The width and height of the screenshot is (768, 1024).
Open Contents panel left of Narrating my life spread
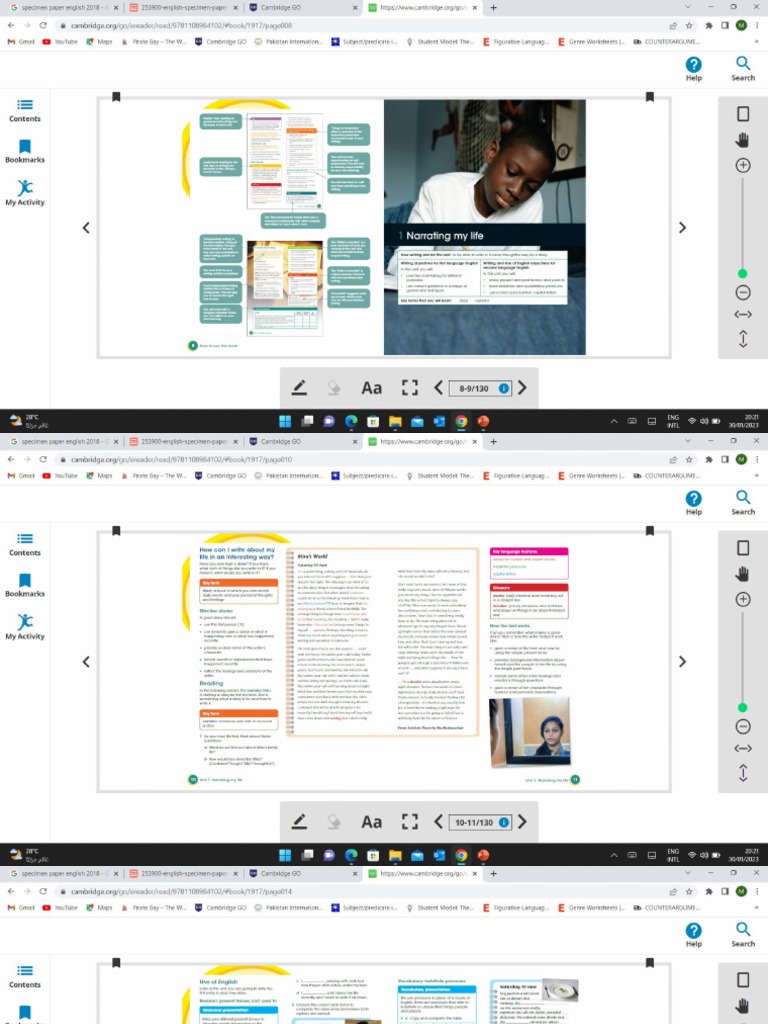click(25, 111)
